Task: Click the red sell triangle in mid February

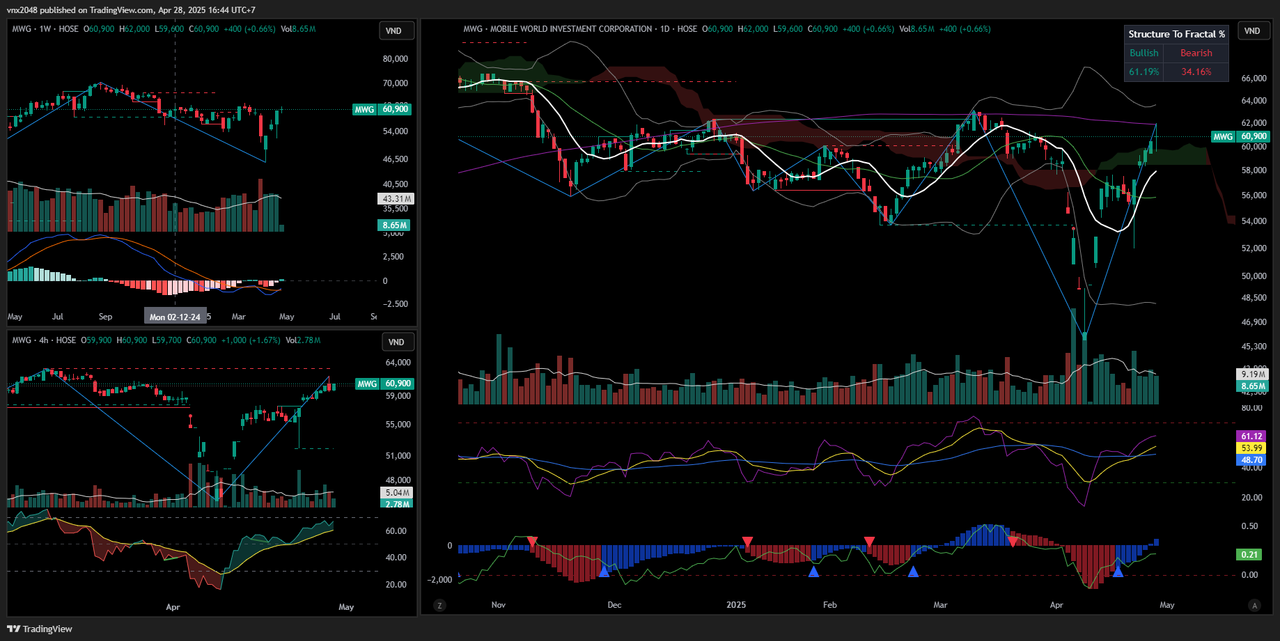Action: click(x=869, y=541)
